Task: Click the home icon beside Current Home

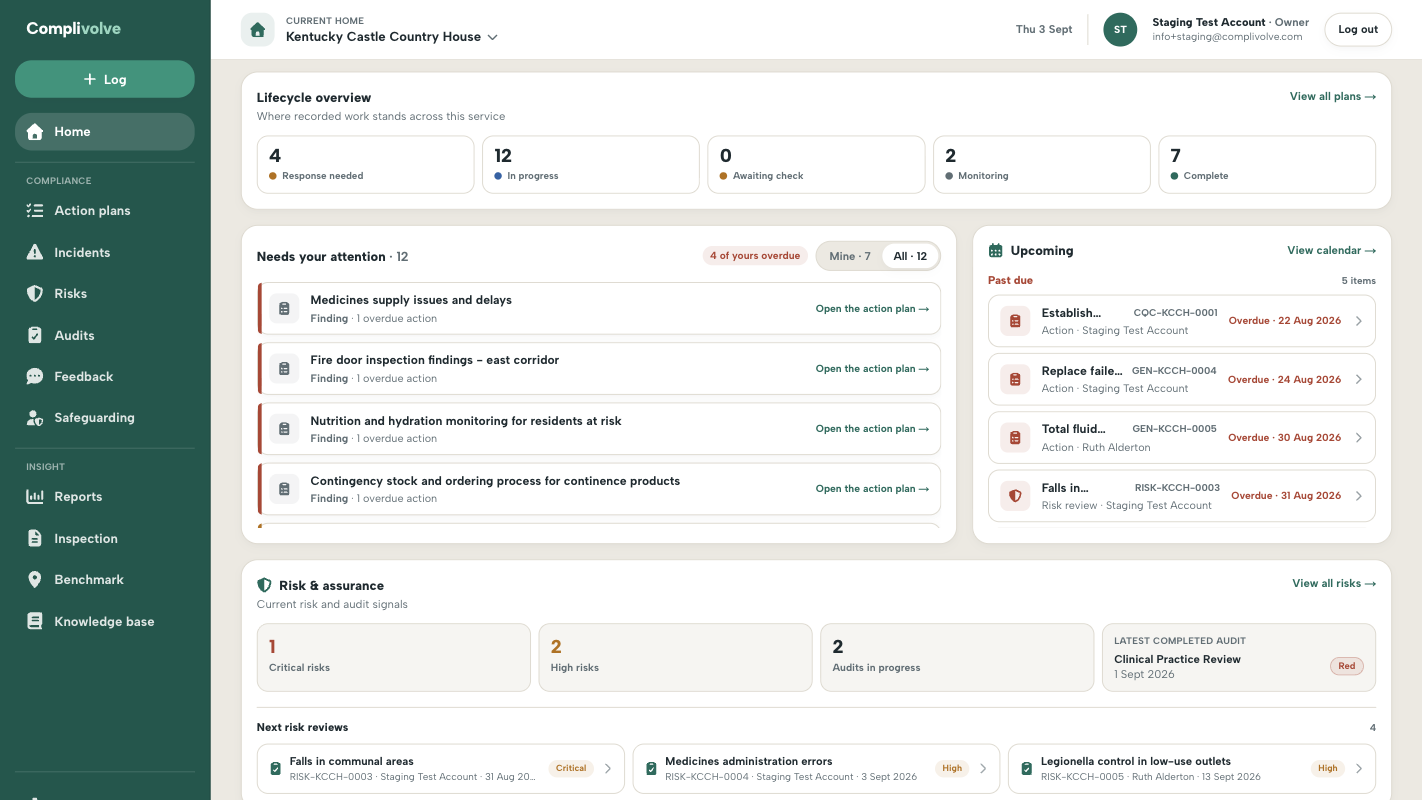Action: (x=258, y=30)
